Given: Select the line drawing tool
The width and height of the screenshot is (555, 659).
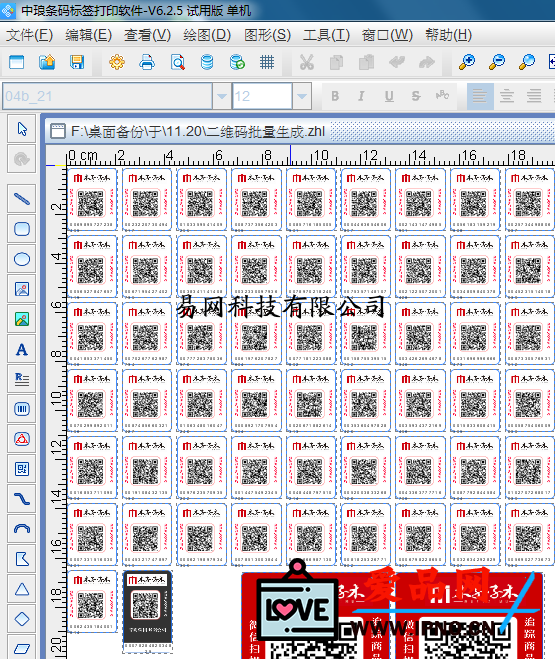Looking at the screenshot, I should coord(22,199).
